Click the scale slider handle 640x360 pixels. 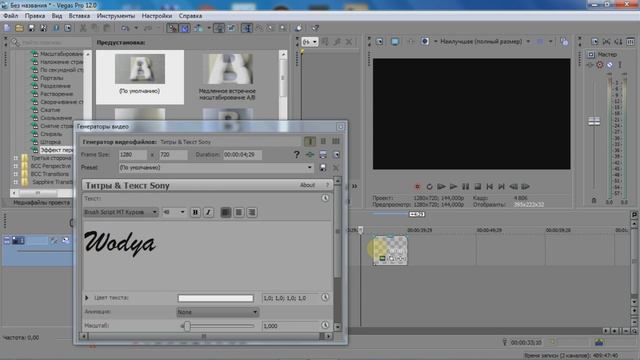point(187,326)
